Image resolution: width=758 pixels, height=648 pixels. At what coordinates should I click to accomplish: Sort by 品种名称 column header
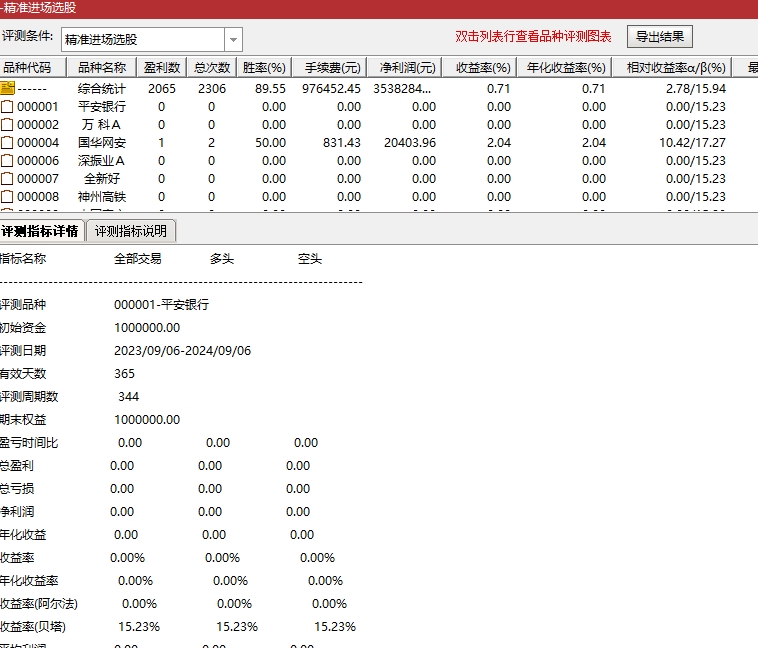102,68
